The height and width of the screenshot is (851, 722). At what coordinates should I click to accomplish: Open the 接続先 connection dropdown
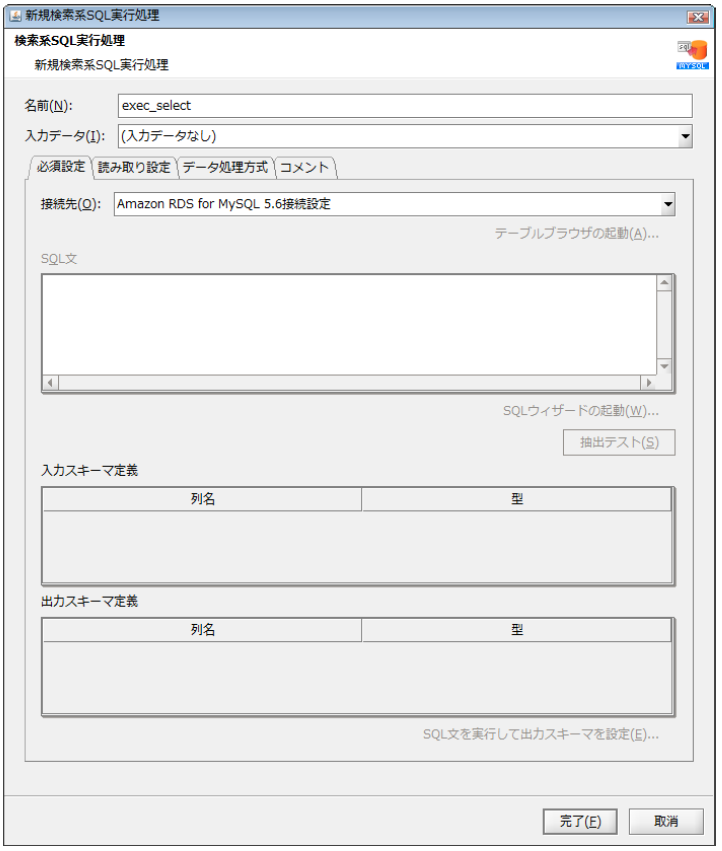tap(668, 205)
